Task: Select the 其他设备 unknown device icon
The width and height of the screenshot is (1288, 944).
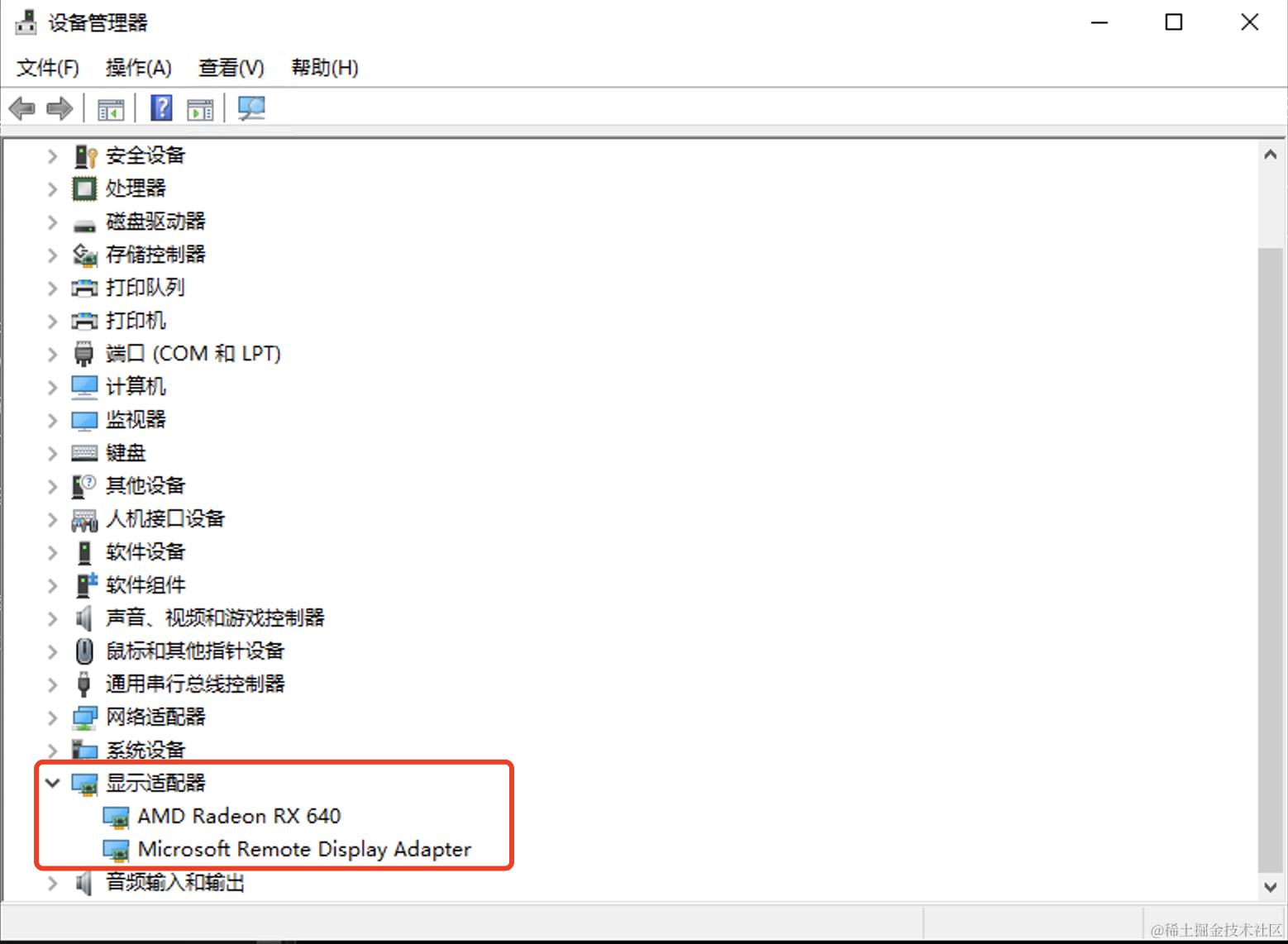Action: (84, 486)
